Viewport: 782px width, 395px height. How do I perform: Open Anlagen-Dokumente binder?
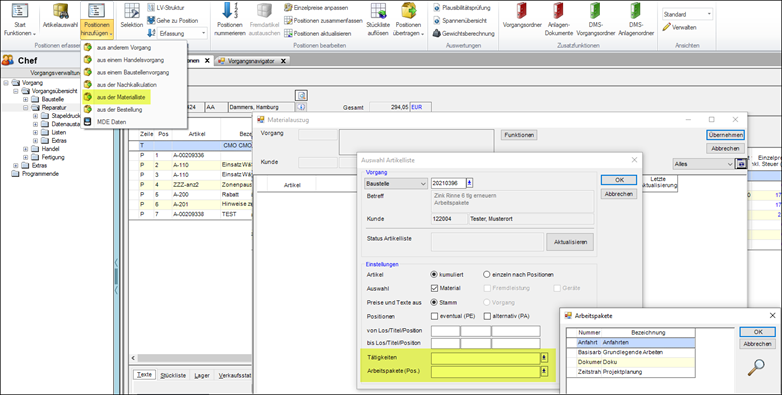point(560,20)
